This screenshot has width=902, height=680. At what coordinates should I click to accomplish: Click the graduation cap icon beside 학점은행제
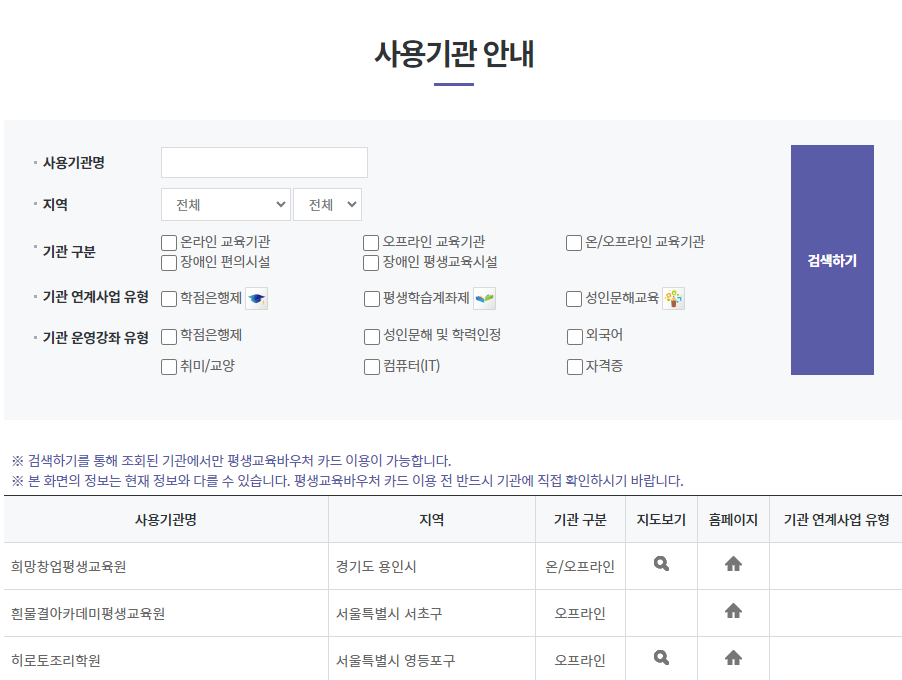(257, 297)
